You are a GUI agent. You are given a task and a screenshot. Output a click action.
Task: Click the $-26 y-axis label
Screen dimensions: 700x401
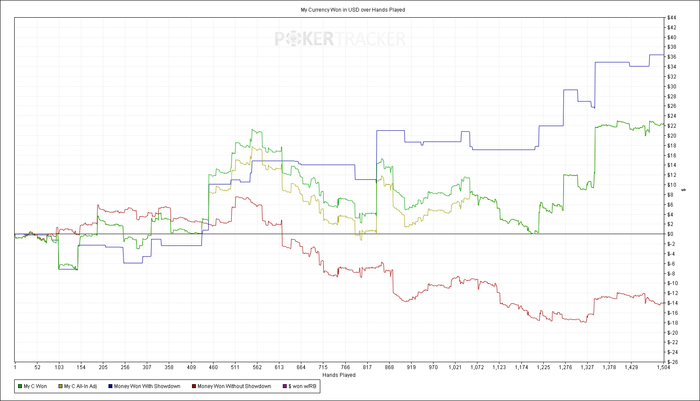pos(672,362)
